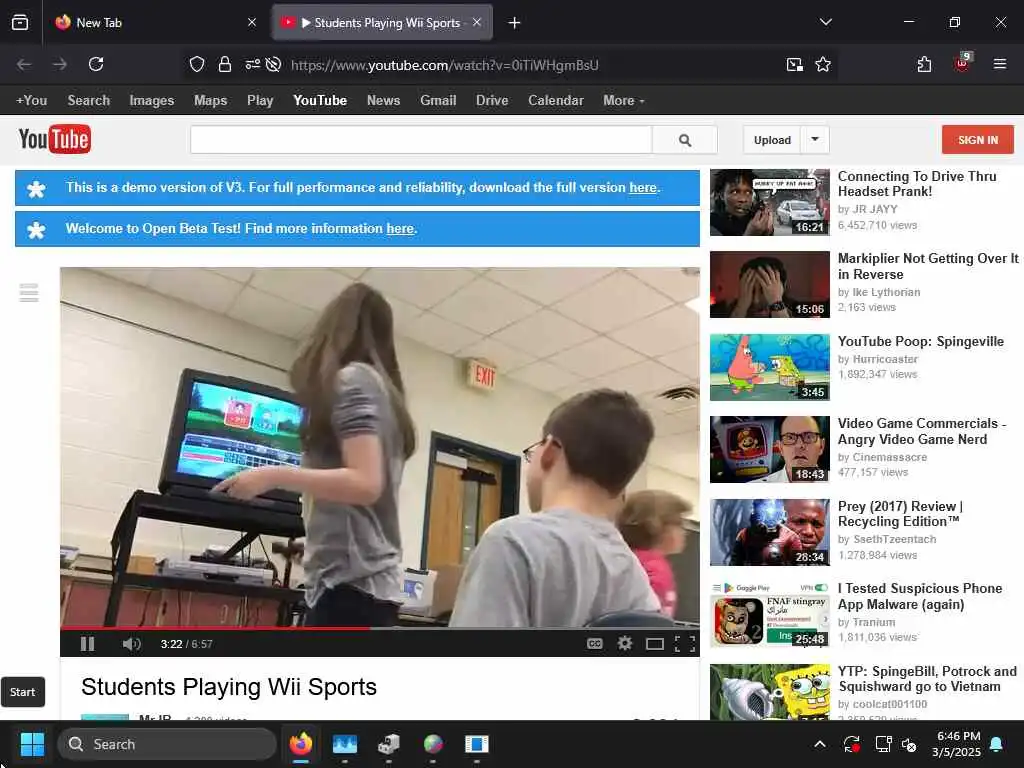Viewport: 1024px width, 768px height.
Task: Open YouTube Poop: Spingeville thumbnail
Action: (x=770, y=367)
